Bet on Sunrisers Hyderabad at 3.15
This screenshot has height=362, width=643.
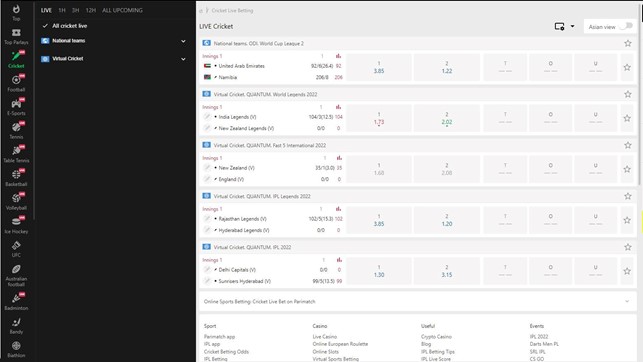pos(447,271)
